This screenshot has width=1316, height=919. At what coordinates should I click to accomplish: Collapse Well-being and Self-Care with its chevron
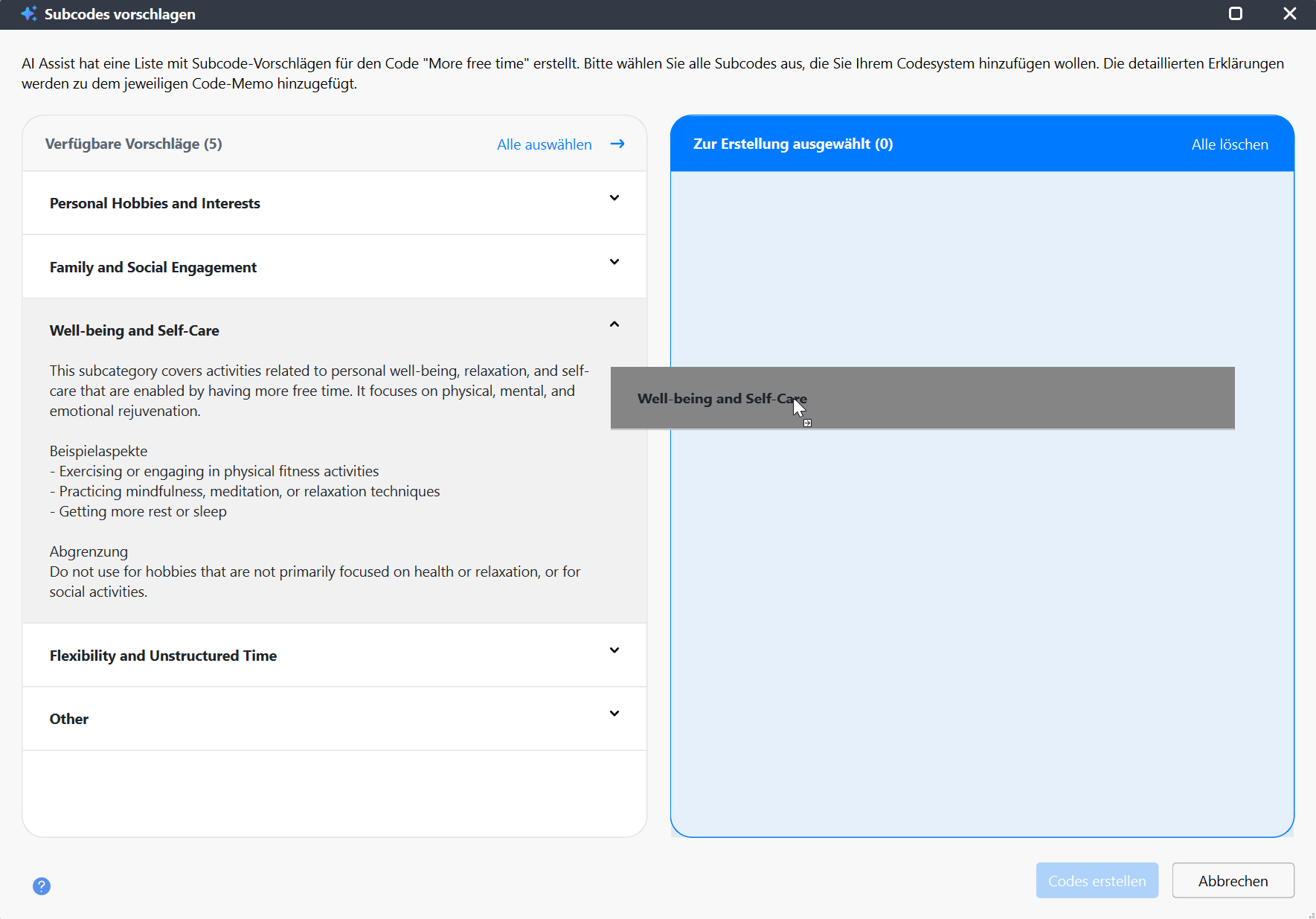pyautogui.click(x=614, y=324)
